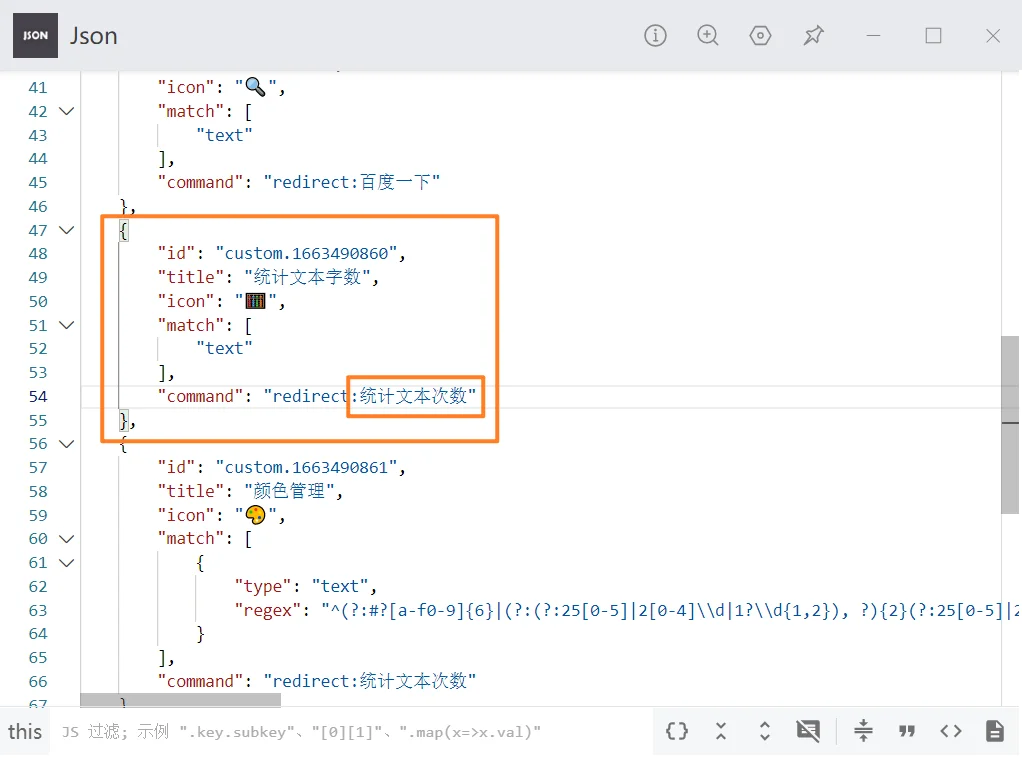The height and width of the screenshot is (758, 1022).
Task: Click the document file icon
Action: [x=994, y=731]
